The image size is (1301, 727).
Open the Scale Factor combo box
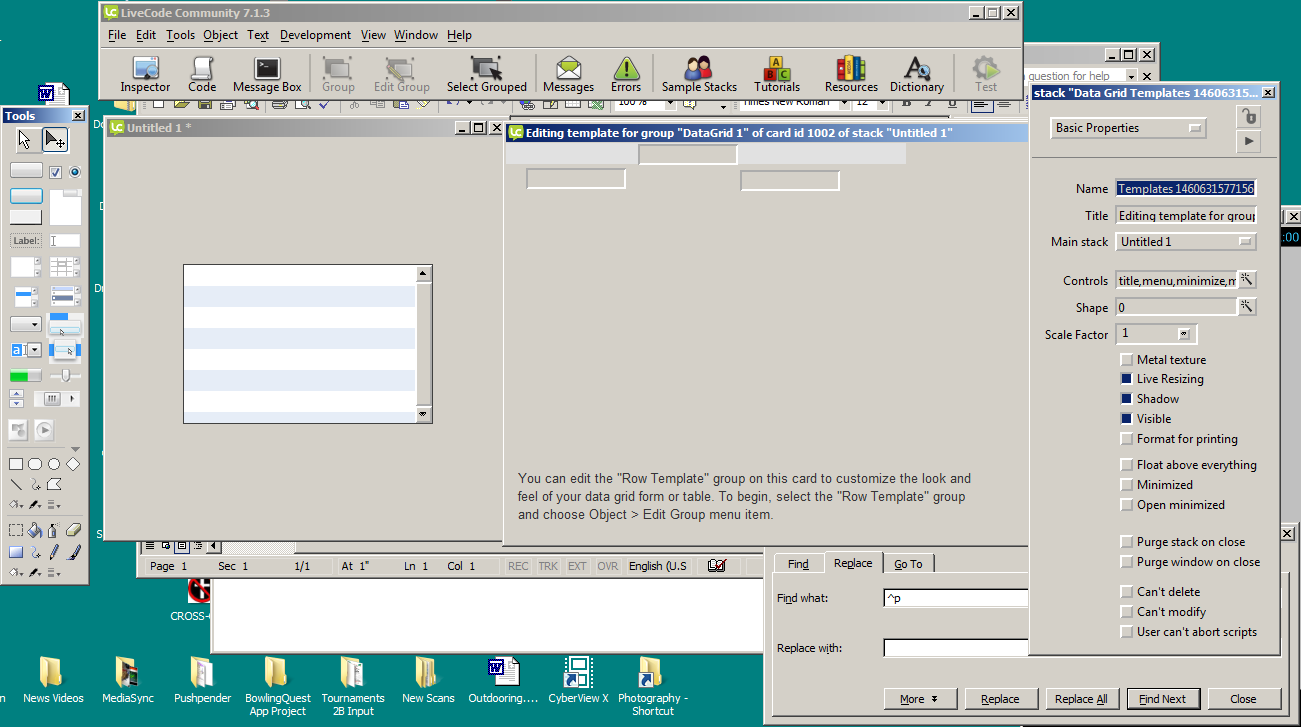(1184, 334)
